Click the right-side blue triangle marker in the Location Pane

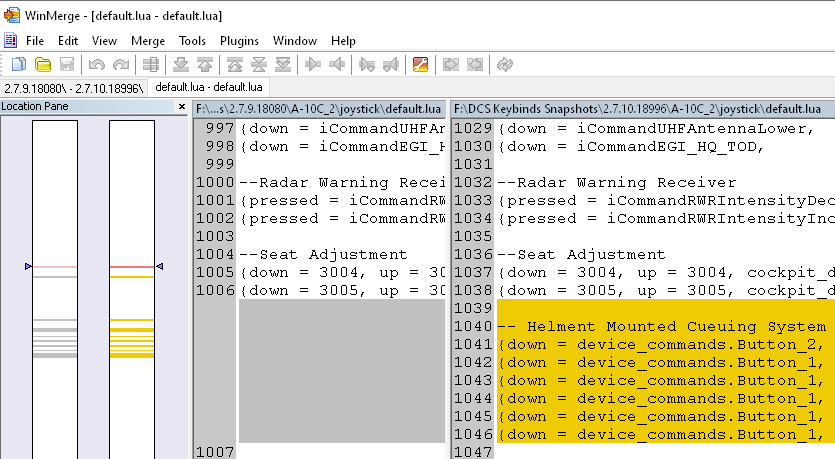pos(159,266)
